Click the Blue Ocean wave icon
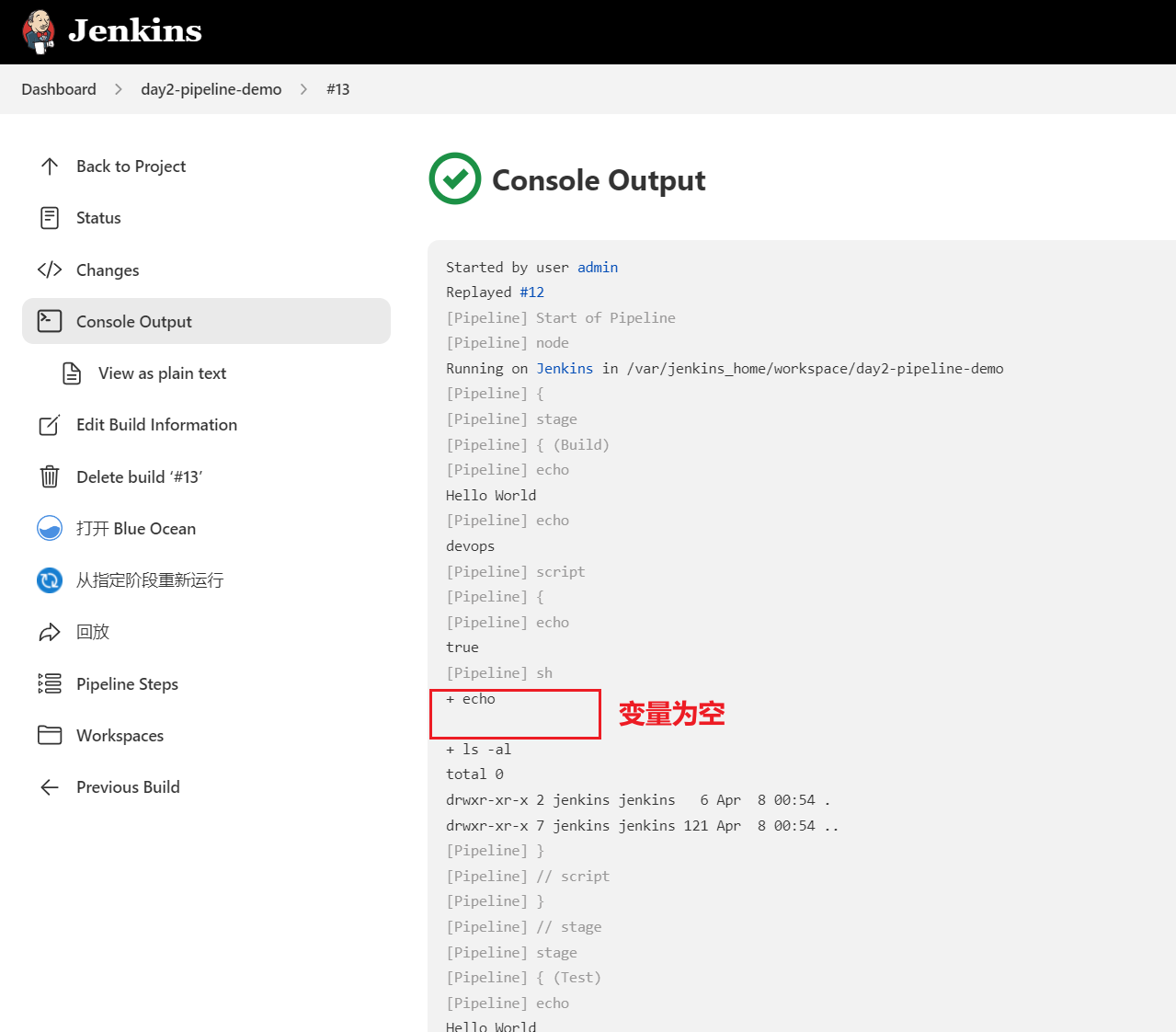Viewport: 1176px width, 1032px height. [50, 528]
